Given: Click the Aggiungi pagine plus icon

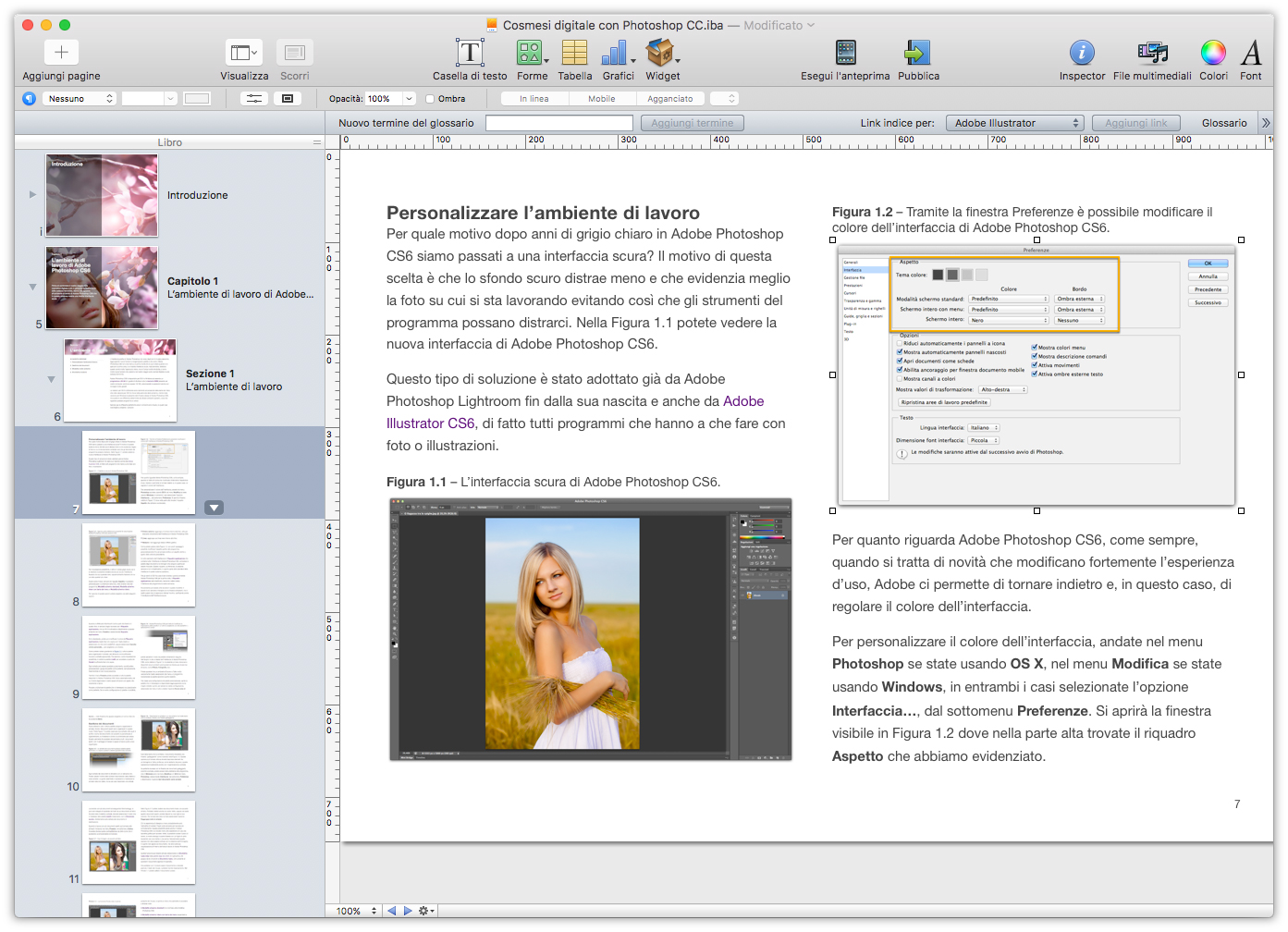Looking at the screenshot, I should [61, 53].
